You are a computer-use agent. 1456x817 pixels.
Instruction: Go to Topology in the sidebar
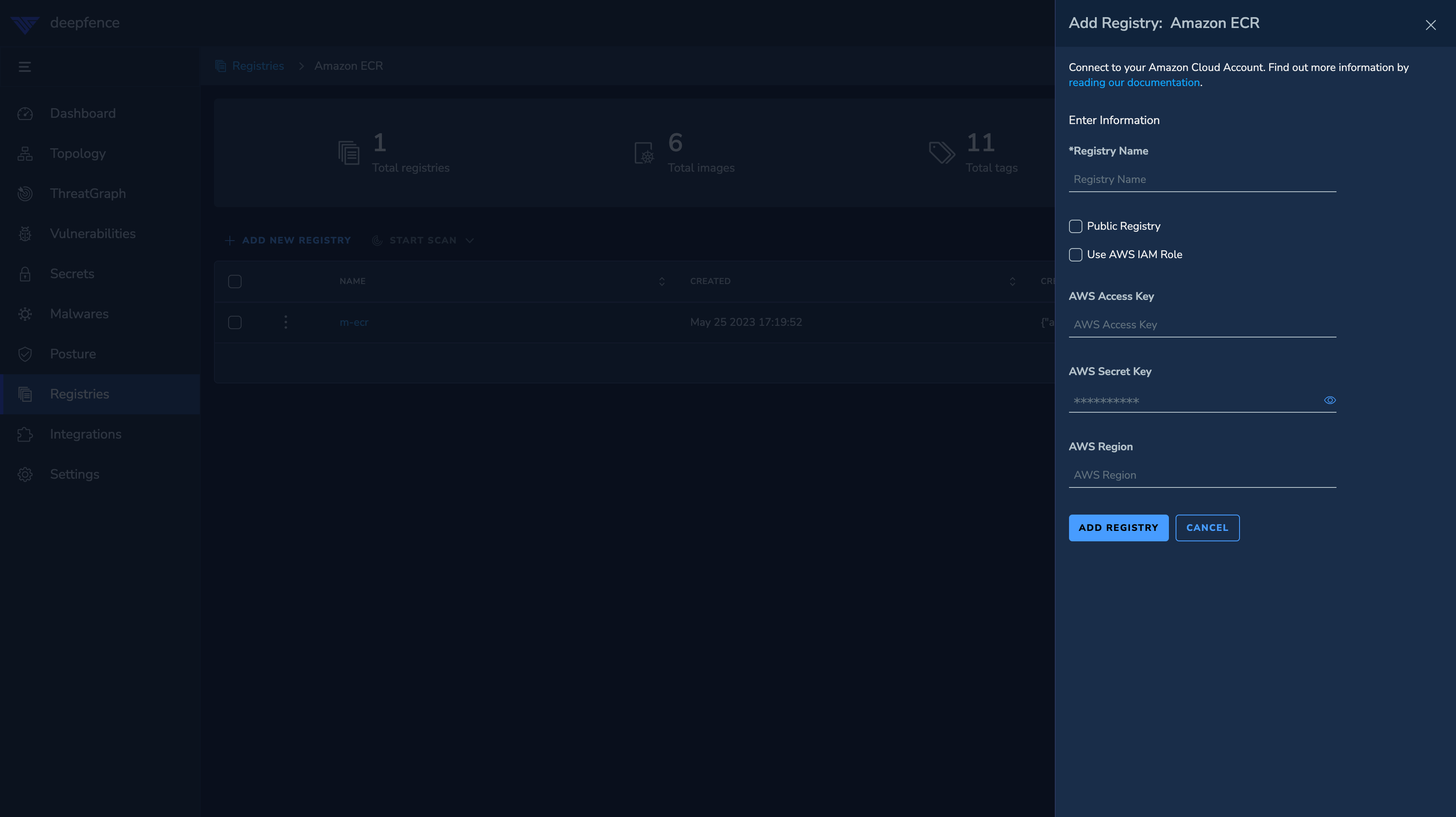(100, 154)
